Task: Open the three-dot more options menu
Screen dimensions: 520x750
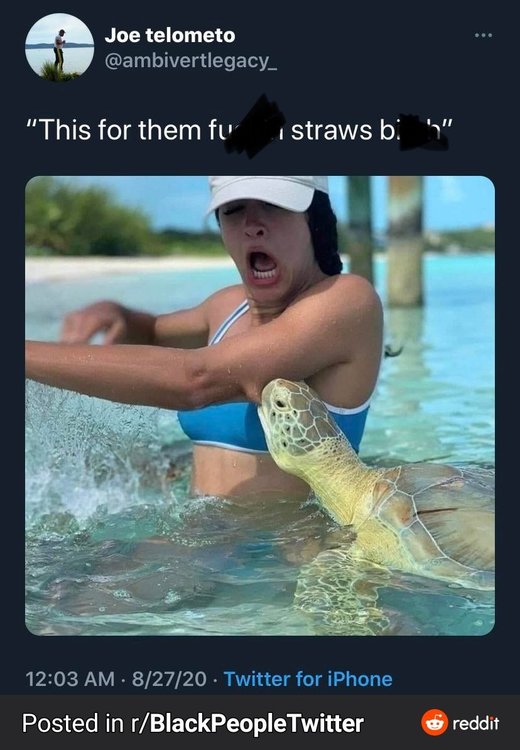Action: click(x=483, y=35)
